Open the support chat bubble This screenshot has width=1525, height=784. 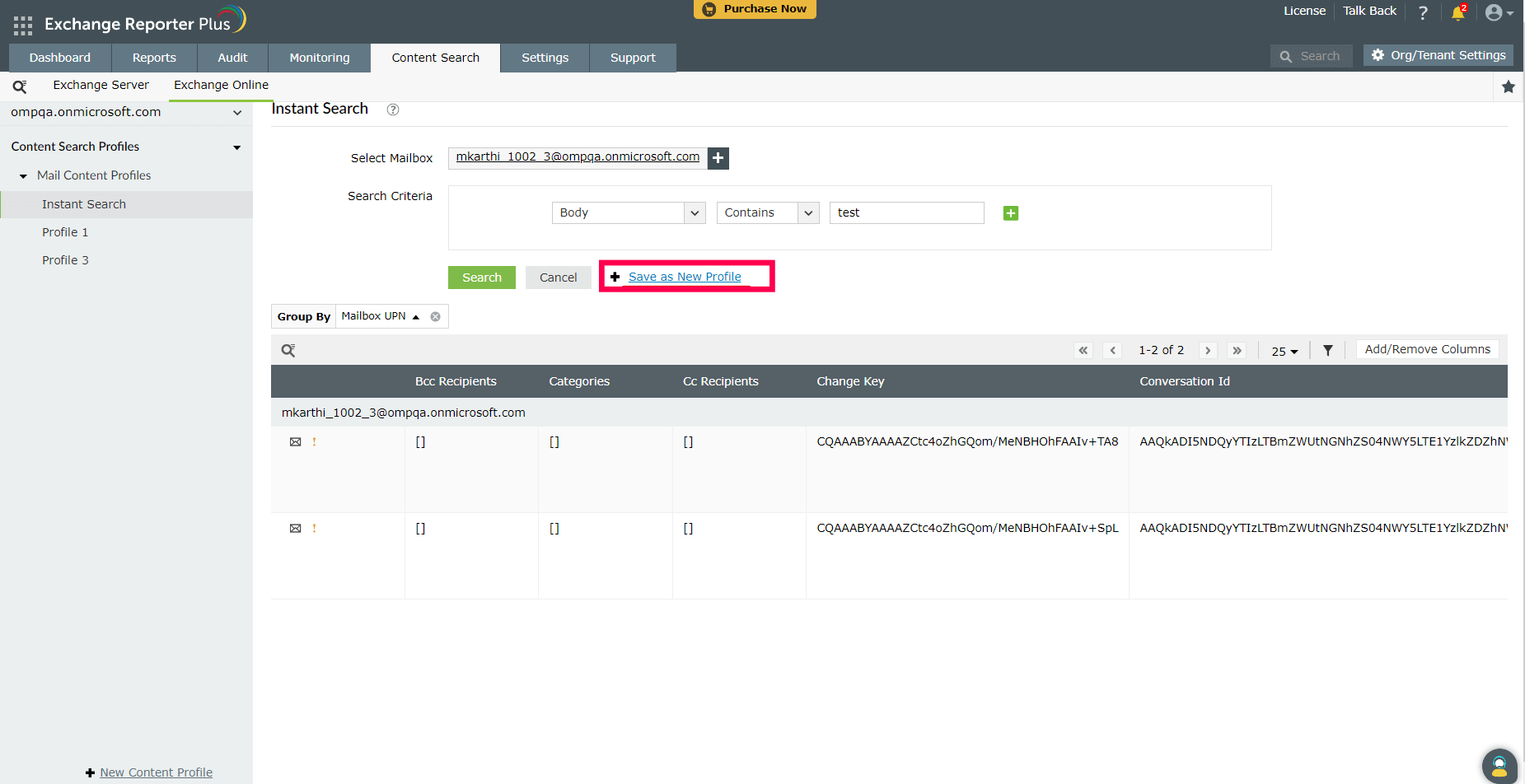pos(1499,766)
